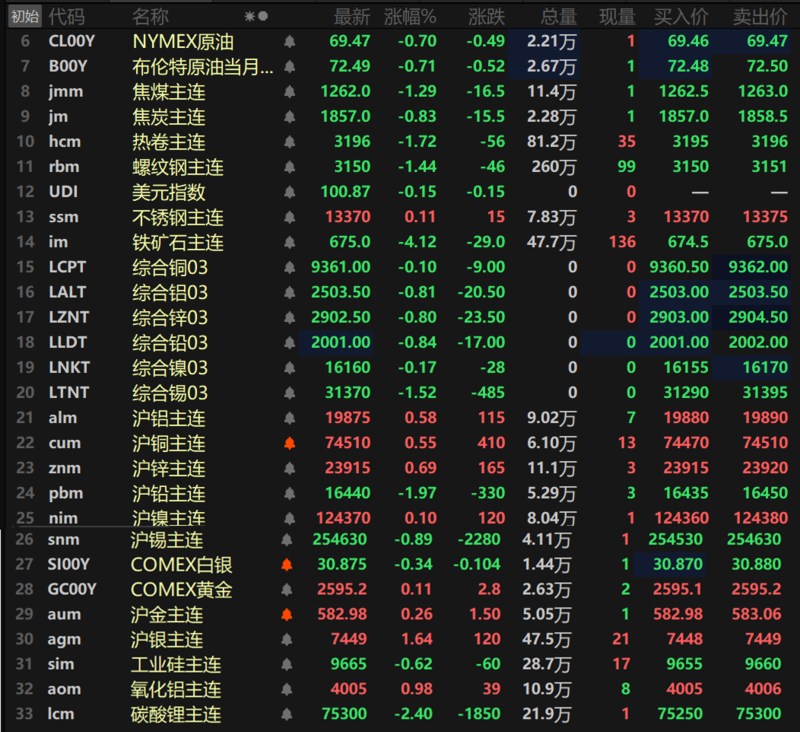Toggle bell icon on 综合铝03 row
This screenshot has height=732, width=800.
[x=289, y=292]
